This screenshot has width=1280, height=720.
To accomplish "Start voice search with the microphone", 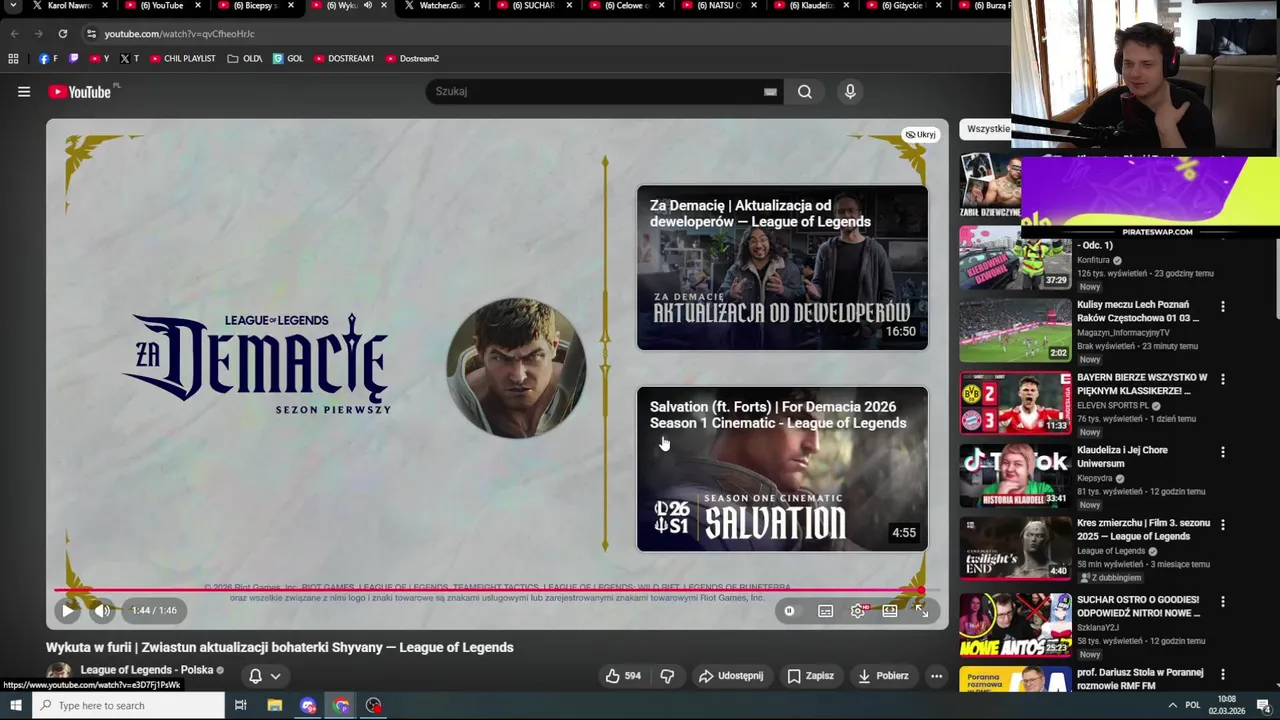I will point(850,92).
